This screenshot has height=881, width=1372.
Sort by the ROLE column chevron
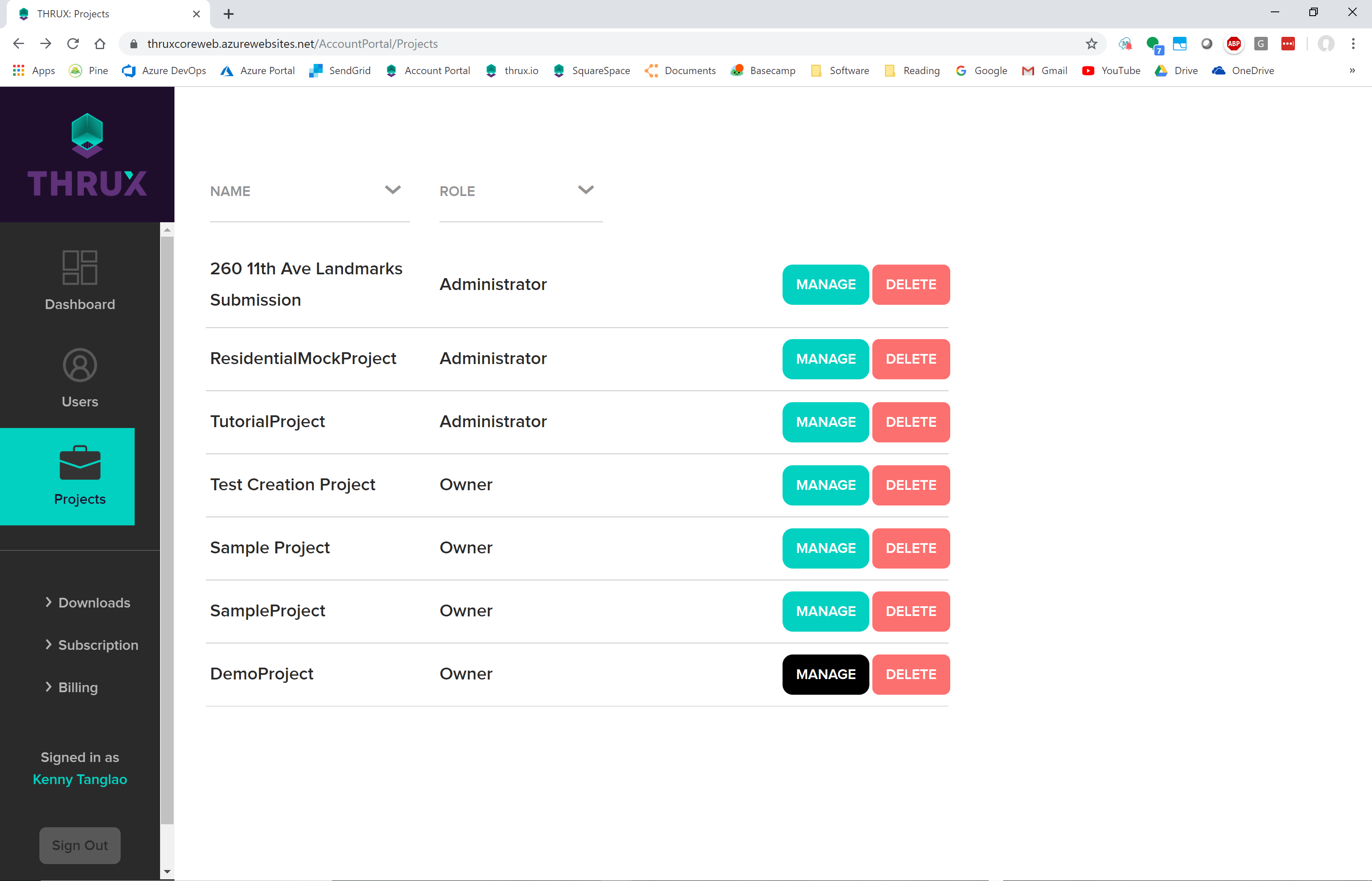(586, 189)
